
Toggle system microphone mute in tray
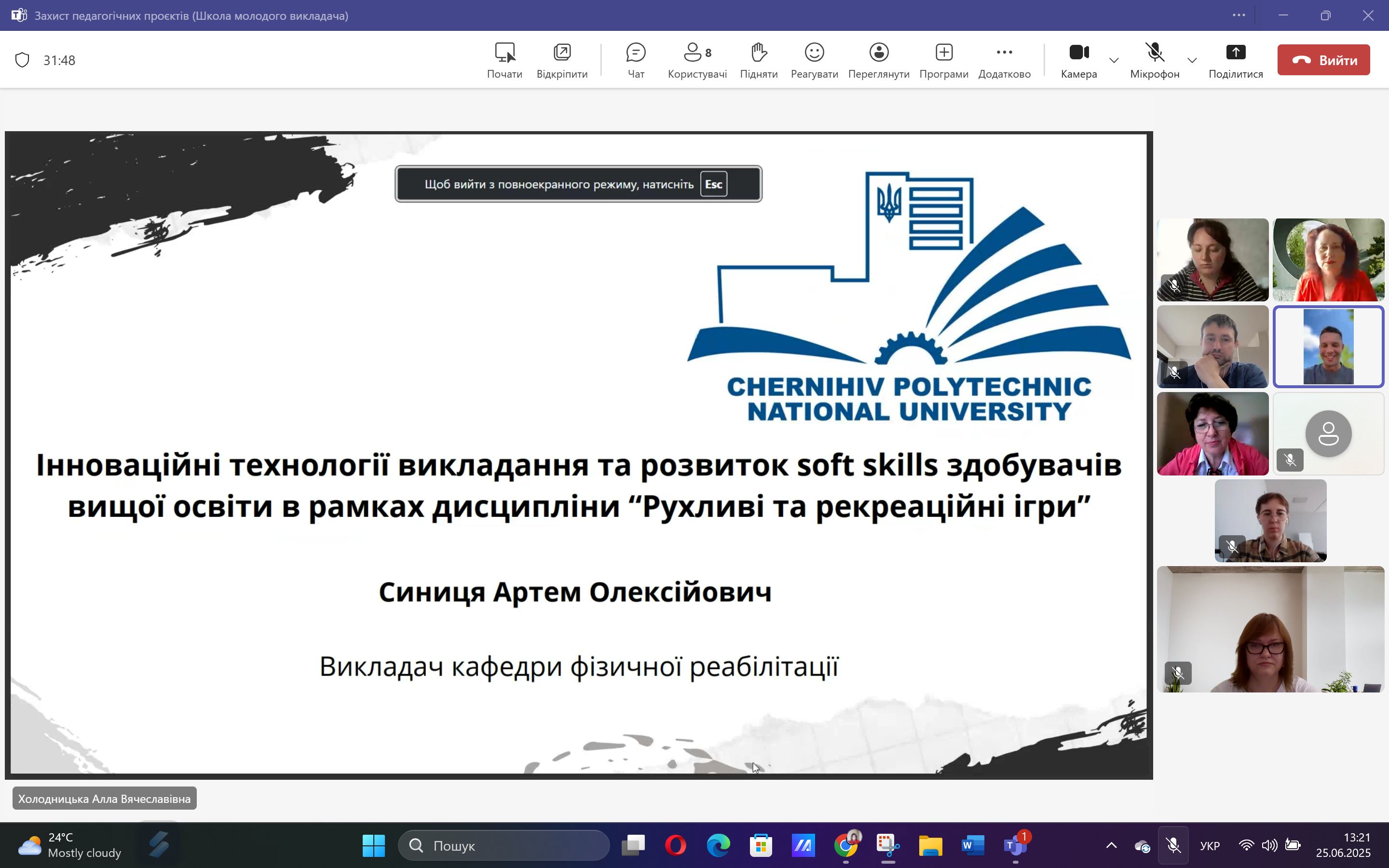[1172, 845]
